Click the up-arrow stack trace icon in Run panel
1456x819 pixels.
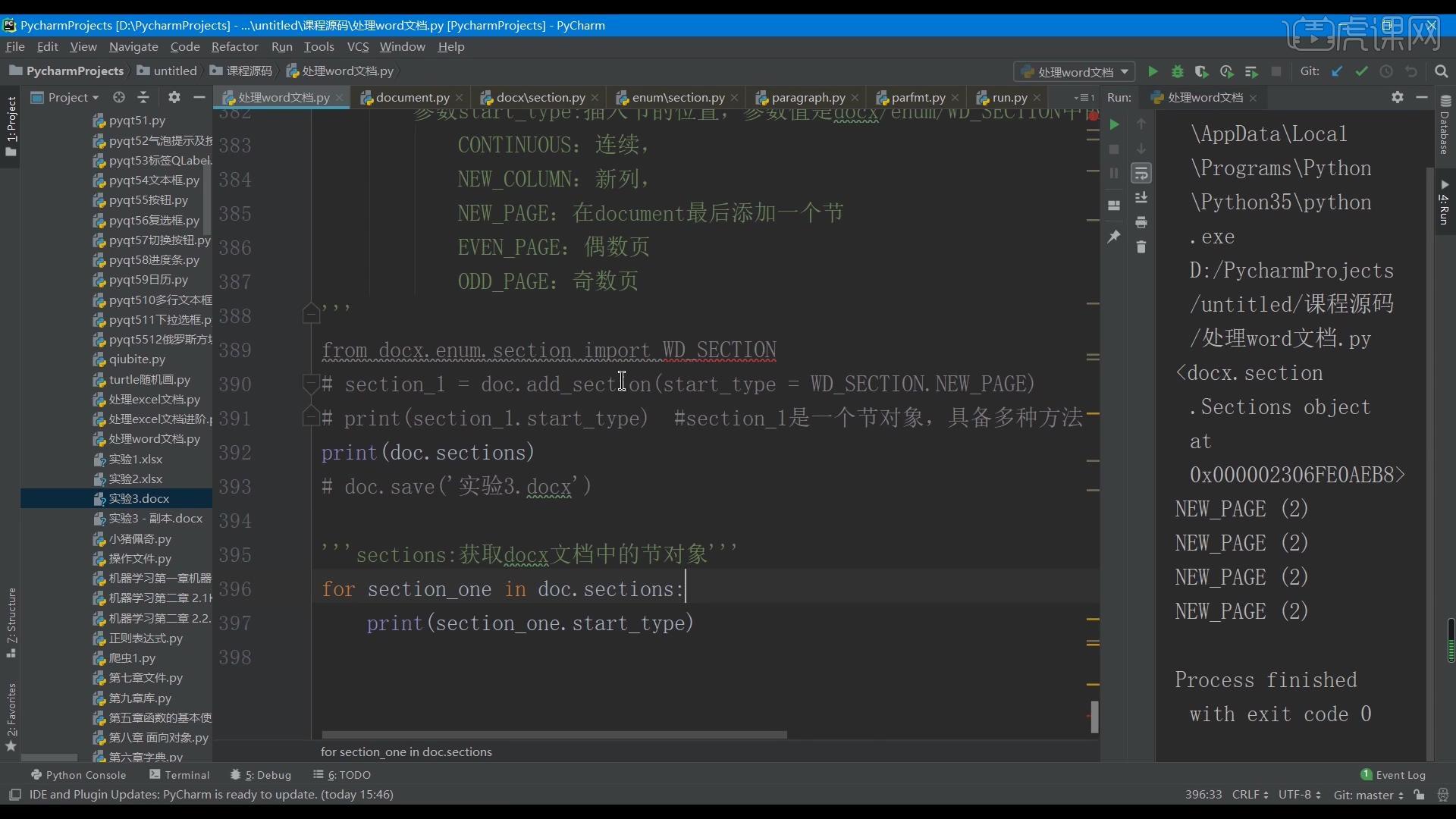1141,124
